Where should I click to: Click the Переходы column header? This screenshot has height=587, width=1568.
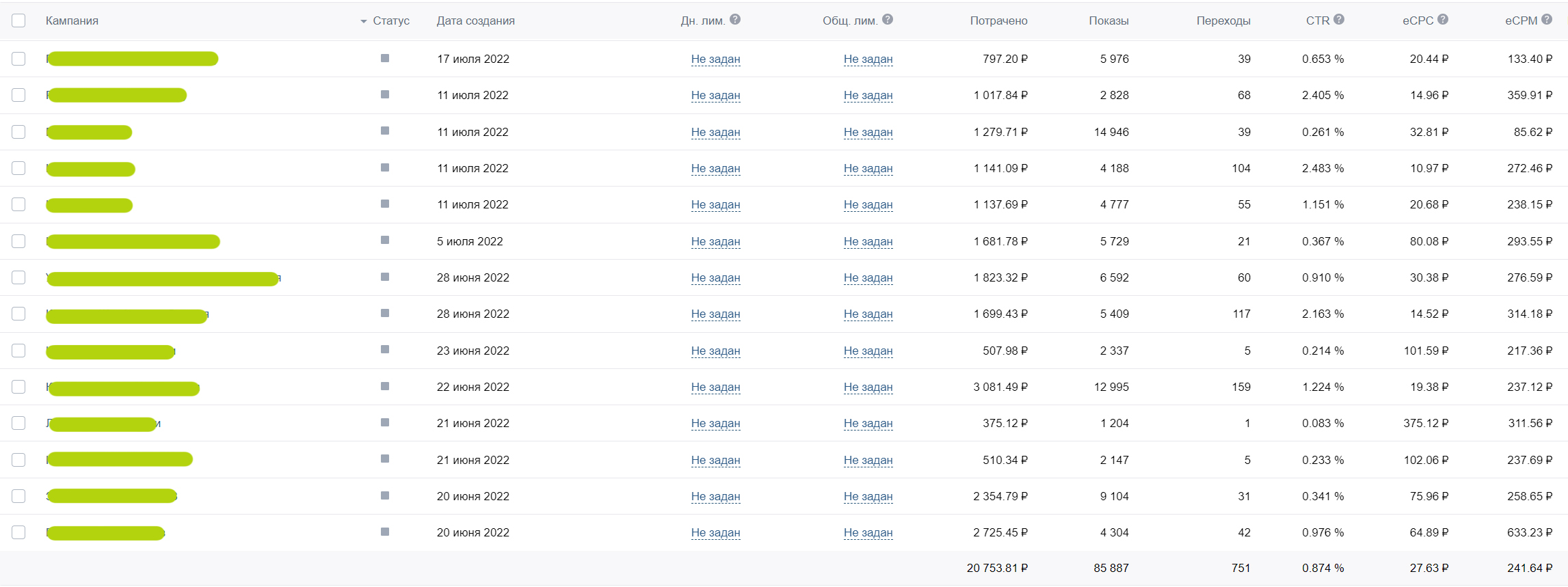[1223, 21]
